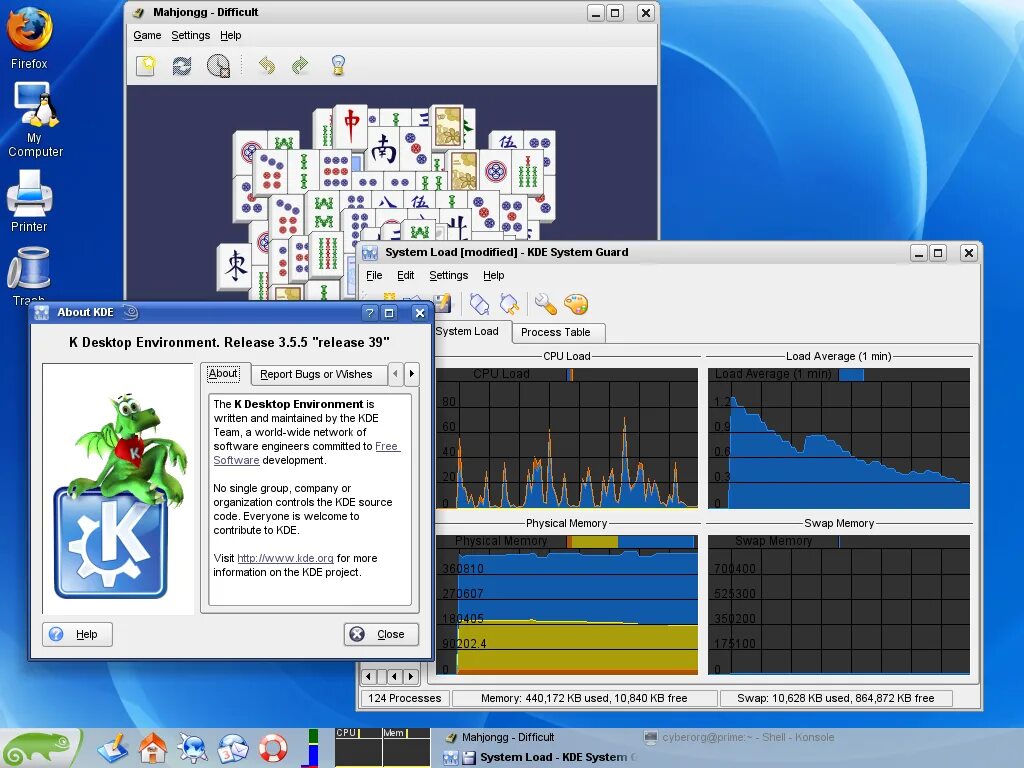Screen dimensions: 1024x768
Task: Open the wrench configure icon in System Guard
Action: 545,304
